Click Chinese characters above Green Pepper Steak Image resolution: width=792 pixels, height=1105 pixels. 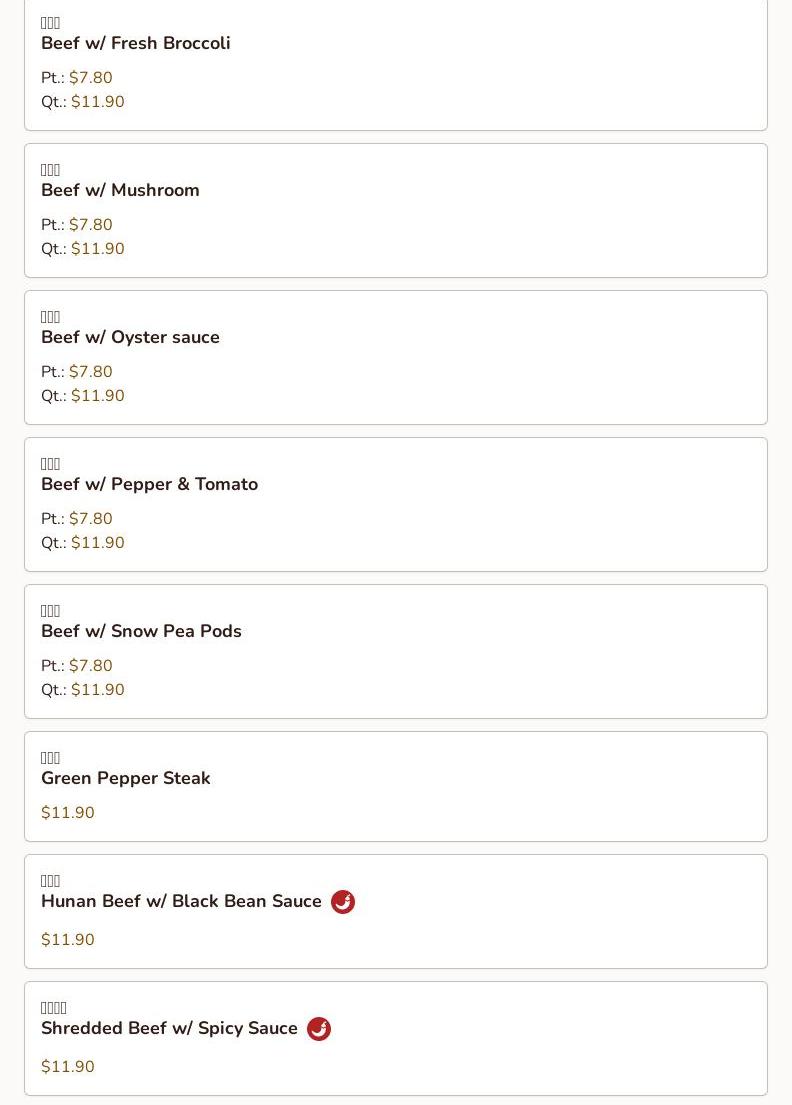51,758
